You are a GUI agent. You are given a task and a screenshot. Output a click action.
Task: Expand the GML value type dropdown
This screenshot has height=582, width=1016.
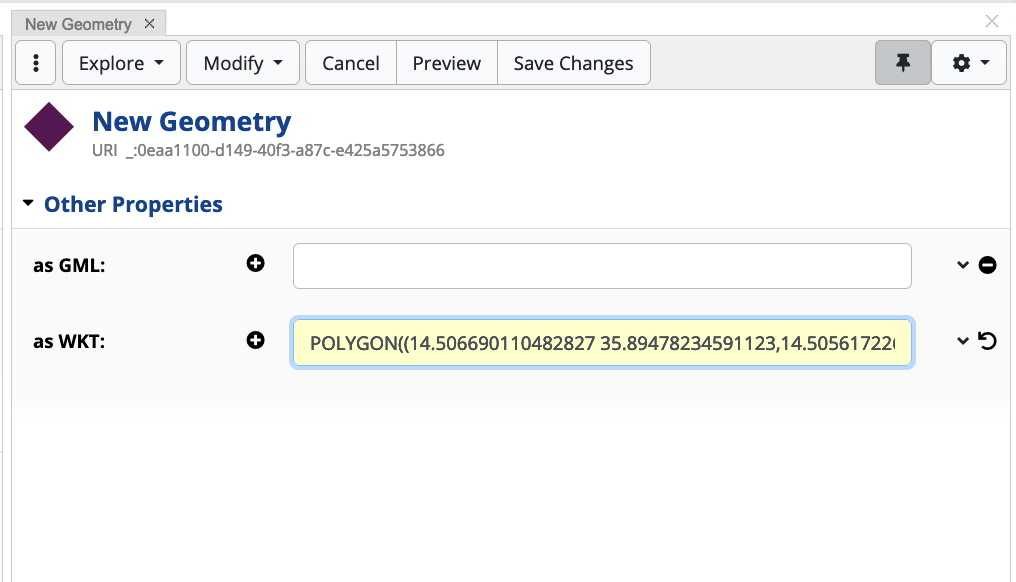[x=962, y=264]
